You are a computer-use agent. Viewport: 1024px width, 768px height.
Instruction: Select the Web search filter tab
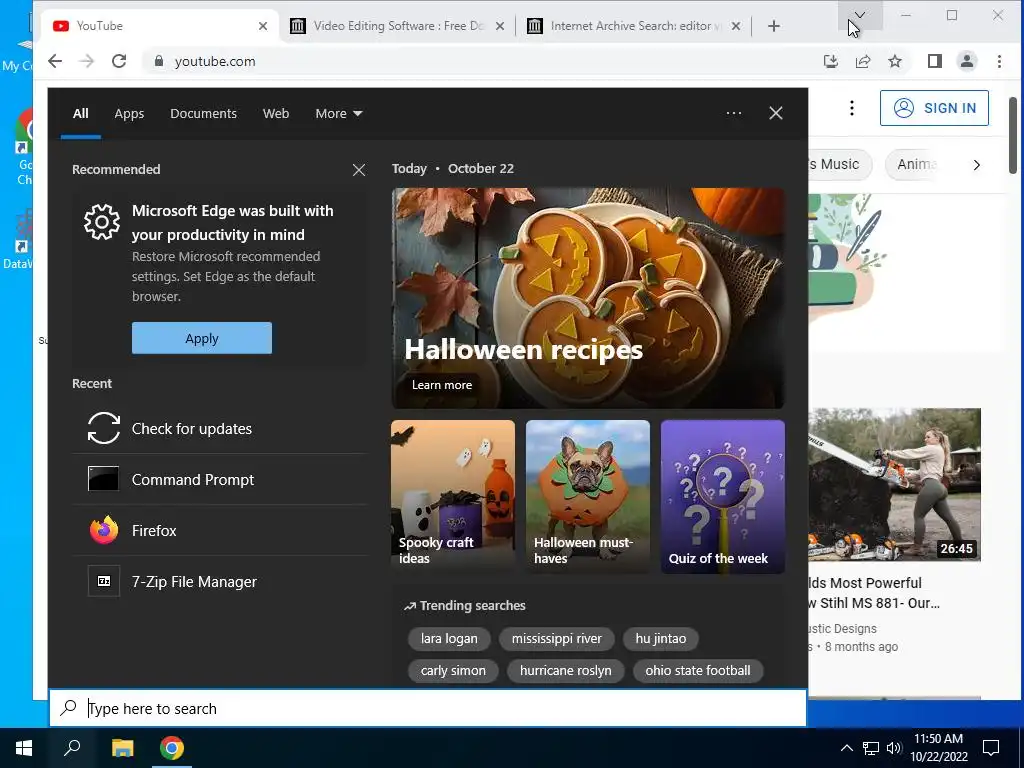pyautogui.click(x=276, y=114)
